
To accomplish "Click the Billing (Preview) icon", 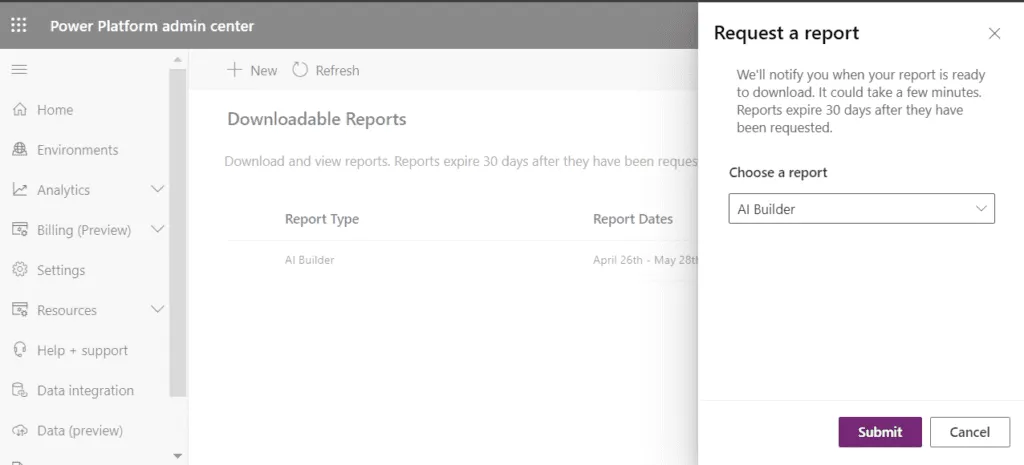I will [20, 230].
